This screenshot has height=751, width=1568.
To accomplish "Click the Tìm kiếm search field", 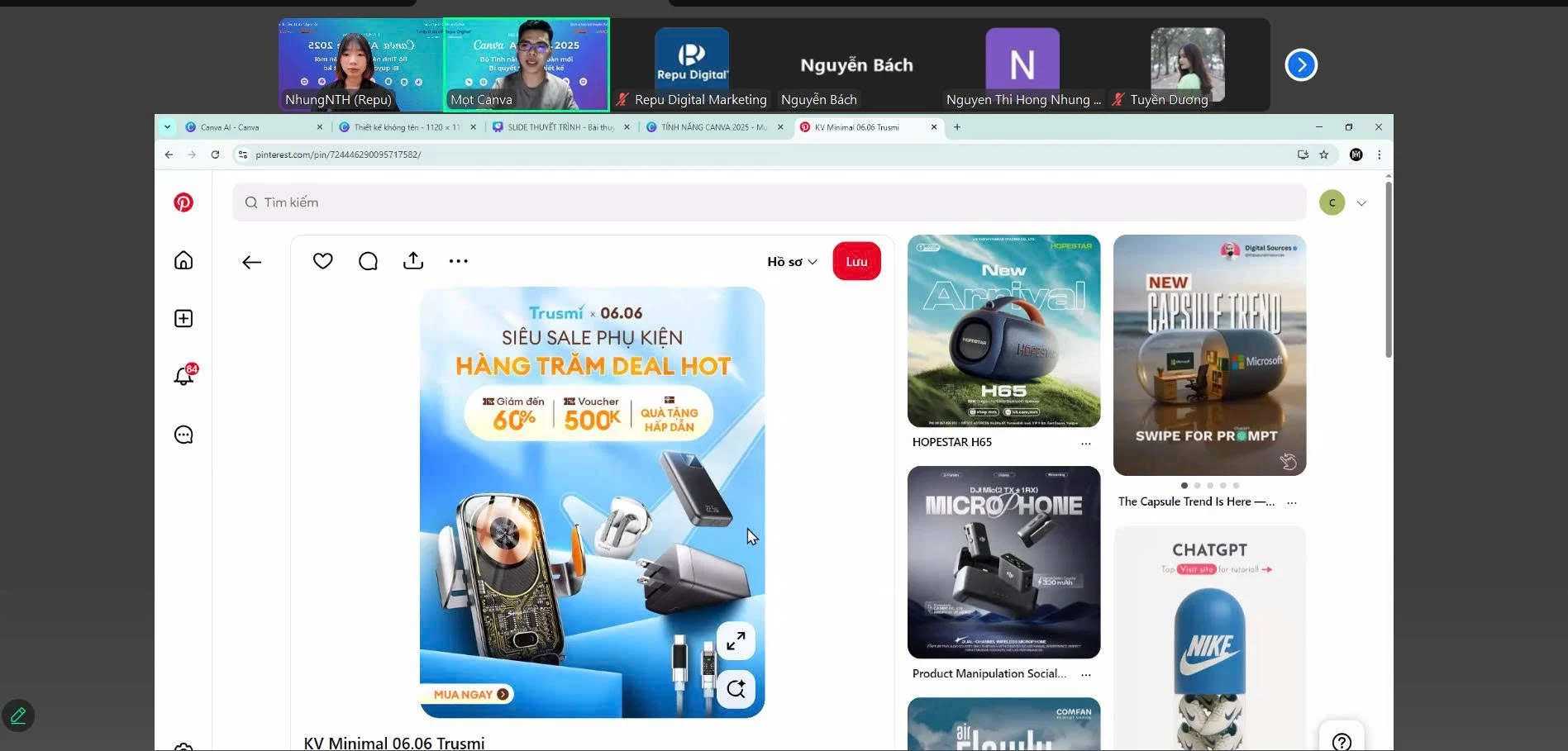I will [x=769, y=202].
